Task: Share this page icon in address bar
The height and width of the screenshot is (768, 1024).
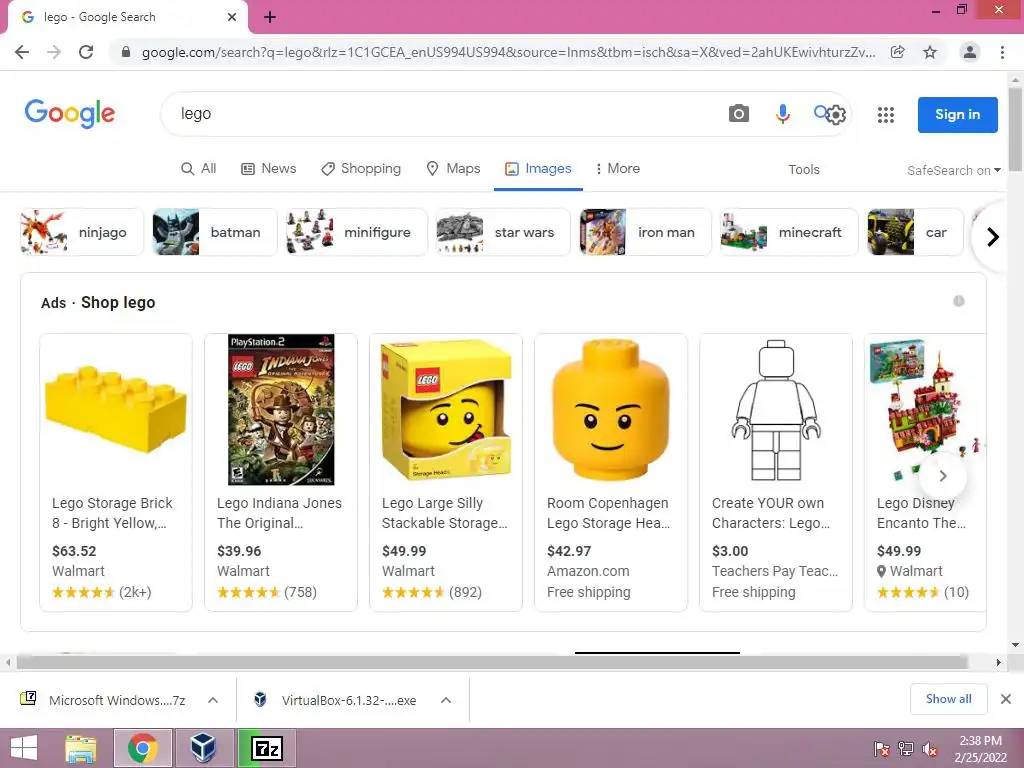Action: click(x=898, y=52)
